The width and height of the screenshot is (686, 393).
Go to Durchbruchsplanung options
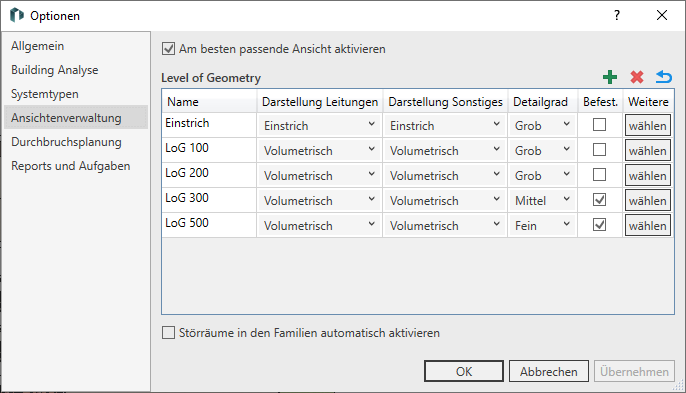pos(76,142)
